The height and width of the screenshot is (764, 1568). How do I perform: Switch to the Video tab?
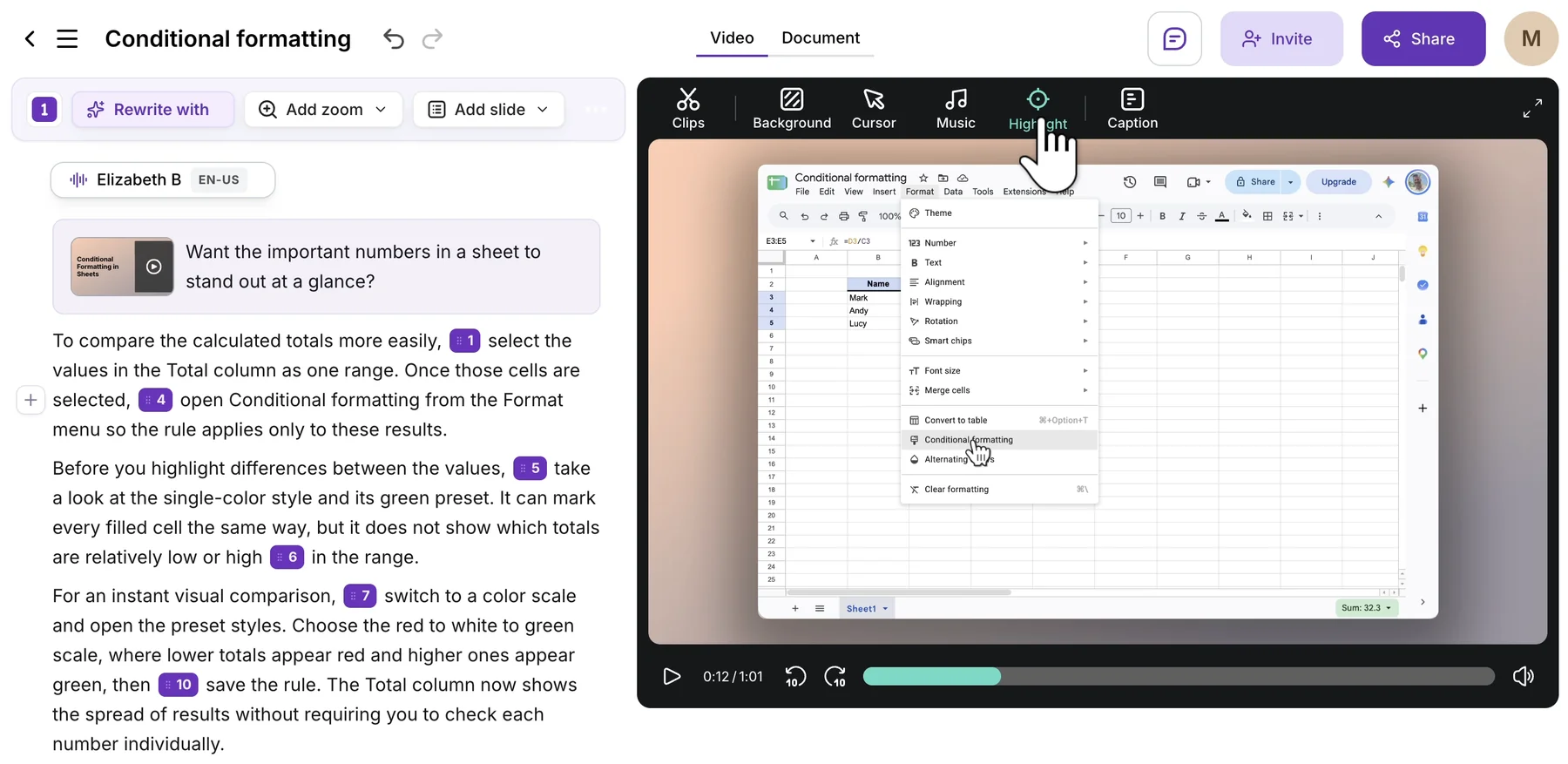click(732, 38)
